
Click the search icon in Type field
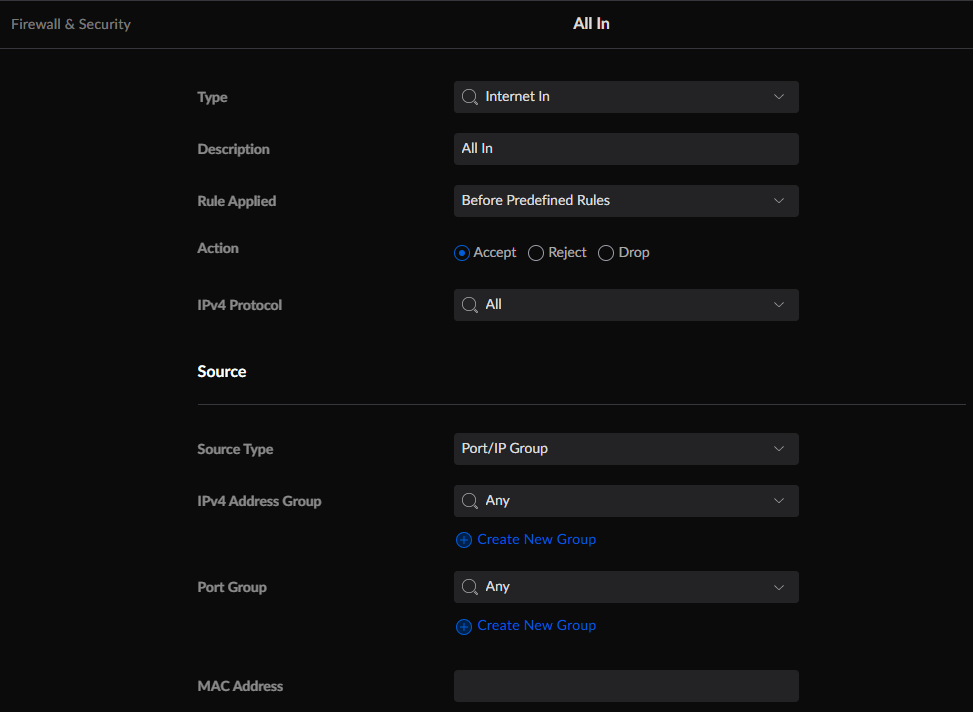pyautogui.click(x=469, y=97)
